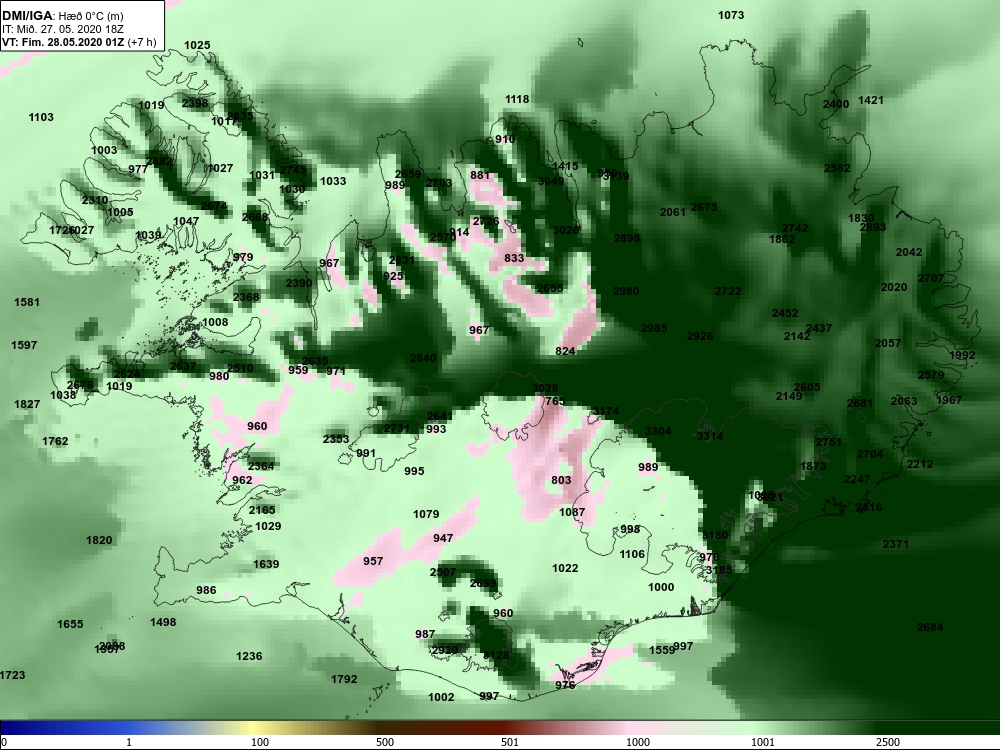This screenshot has height=750, width=1000.
Task: Click the map value '1008'
Action: click(x=215, y=323)
